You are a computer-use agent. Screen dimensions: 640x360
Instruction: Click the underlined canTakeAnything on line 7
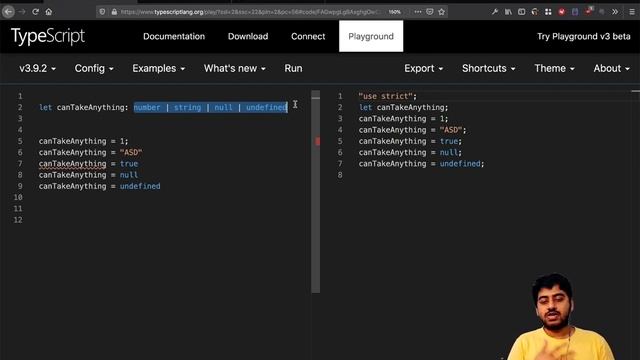tap(72, 164)
